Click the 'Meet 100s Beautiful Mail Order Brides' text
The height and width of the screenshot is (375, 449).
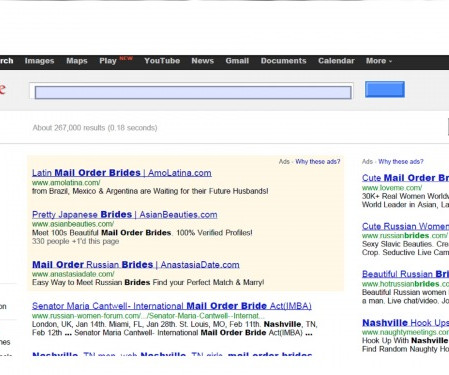[x=142, y=233]
